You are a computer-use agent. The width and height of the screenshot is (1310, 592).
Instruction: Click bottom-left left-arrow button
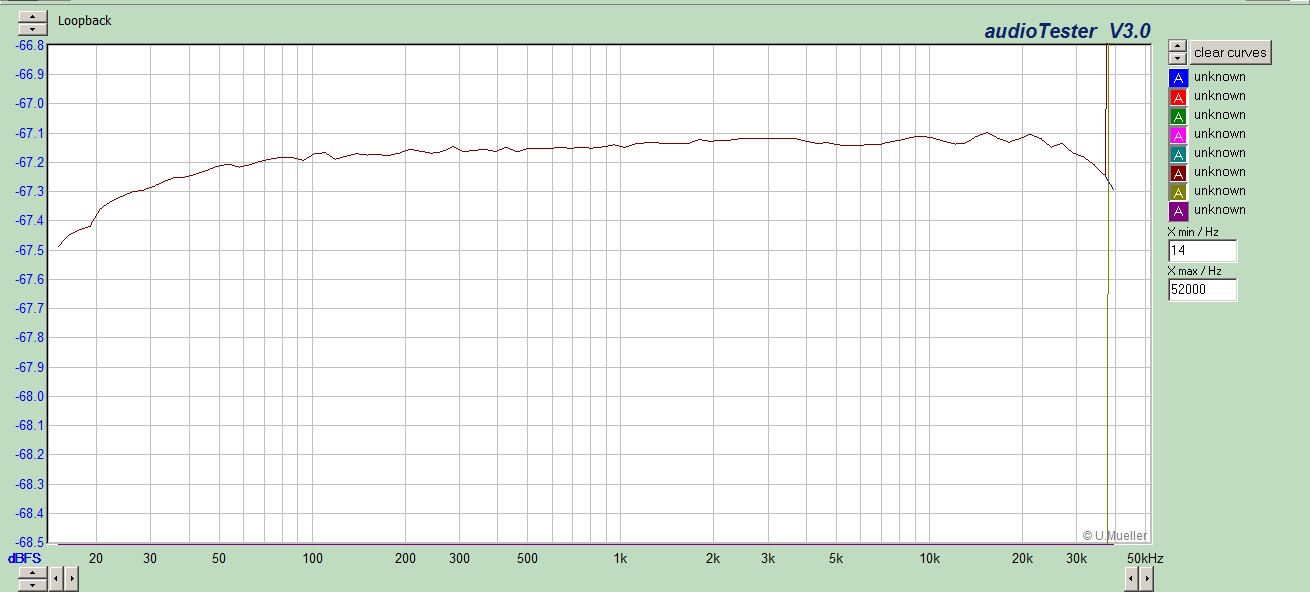pyautogui.click(x=56, y=577)
